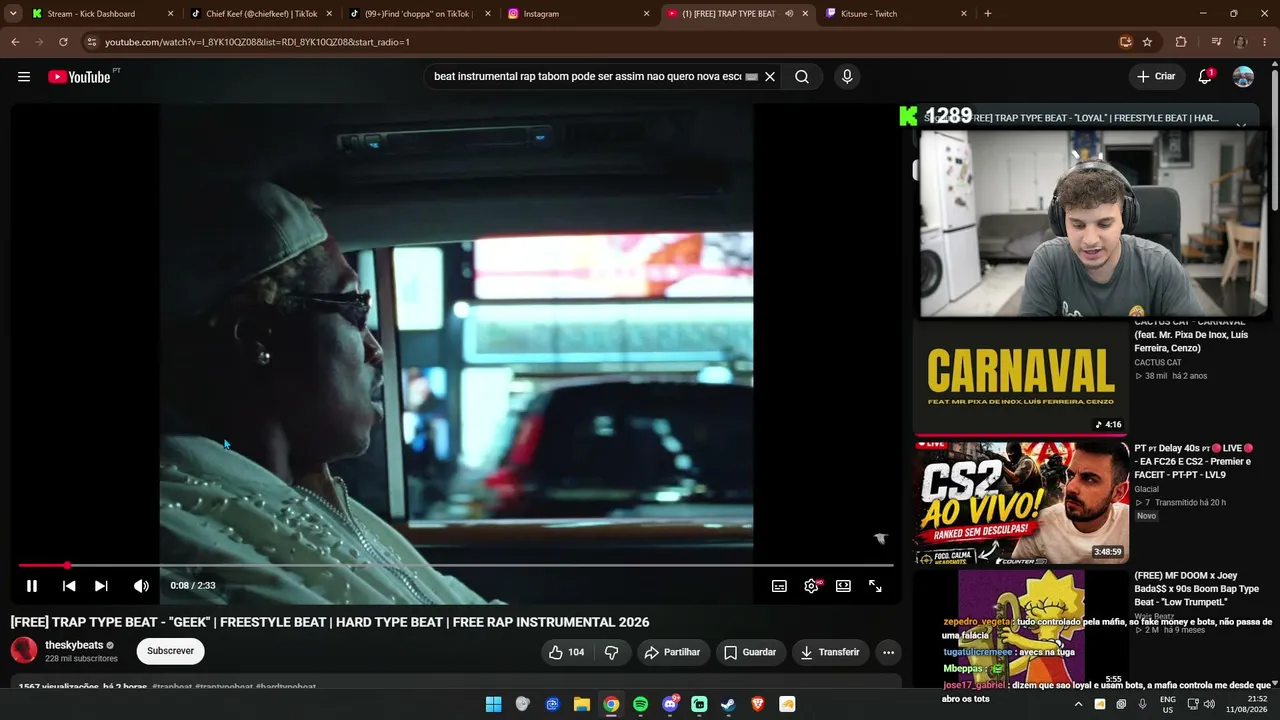Skip to the next video
The height and width of the screenshot is (720, 1280).
(101, 586)
